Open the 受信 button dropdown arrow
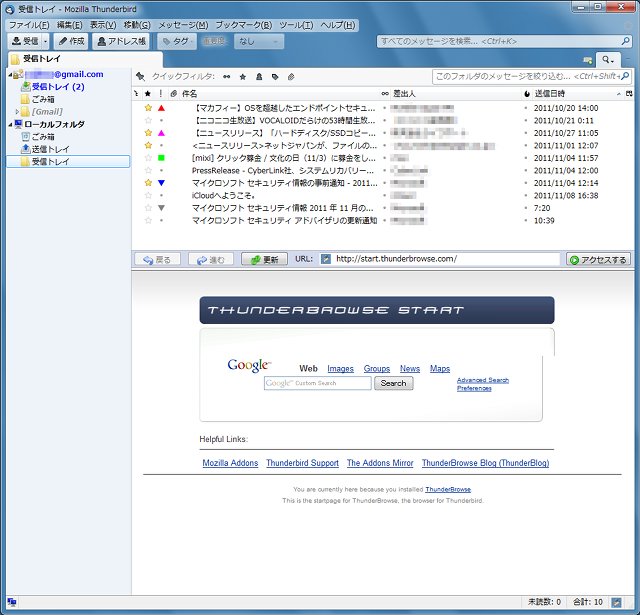The width and height of the screenshot is (640, 615). pyautogui.click(x=45, y=41)
